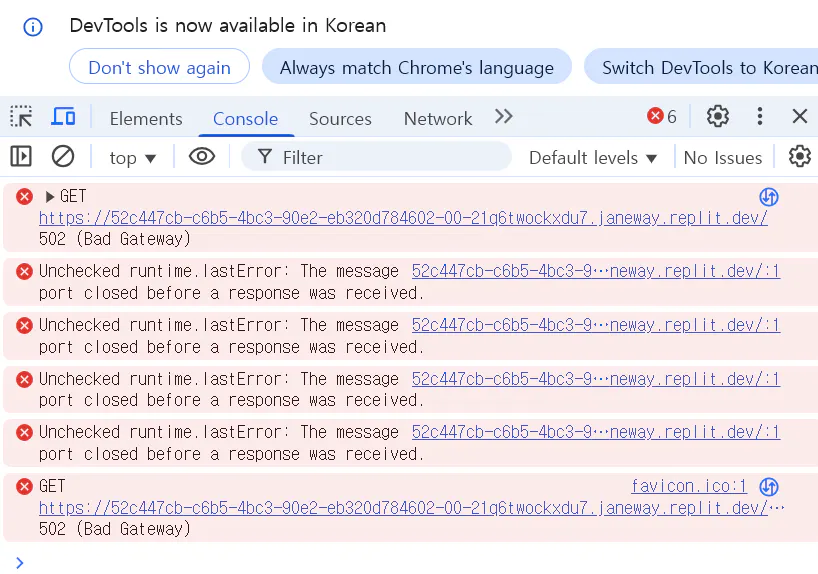Open the last GET 502 replit.dev URL
818x574 pixels.
(x=403, y=508)
